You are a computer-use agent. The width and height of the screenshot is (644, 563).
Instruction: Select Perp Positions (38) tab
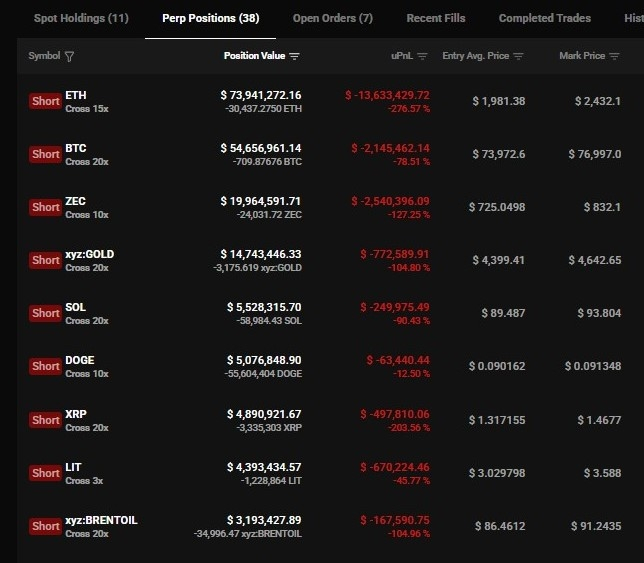click(211, 18)
